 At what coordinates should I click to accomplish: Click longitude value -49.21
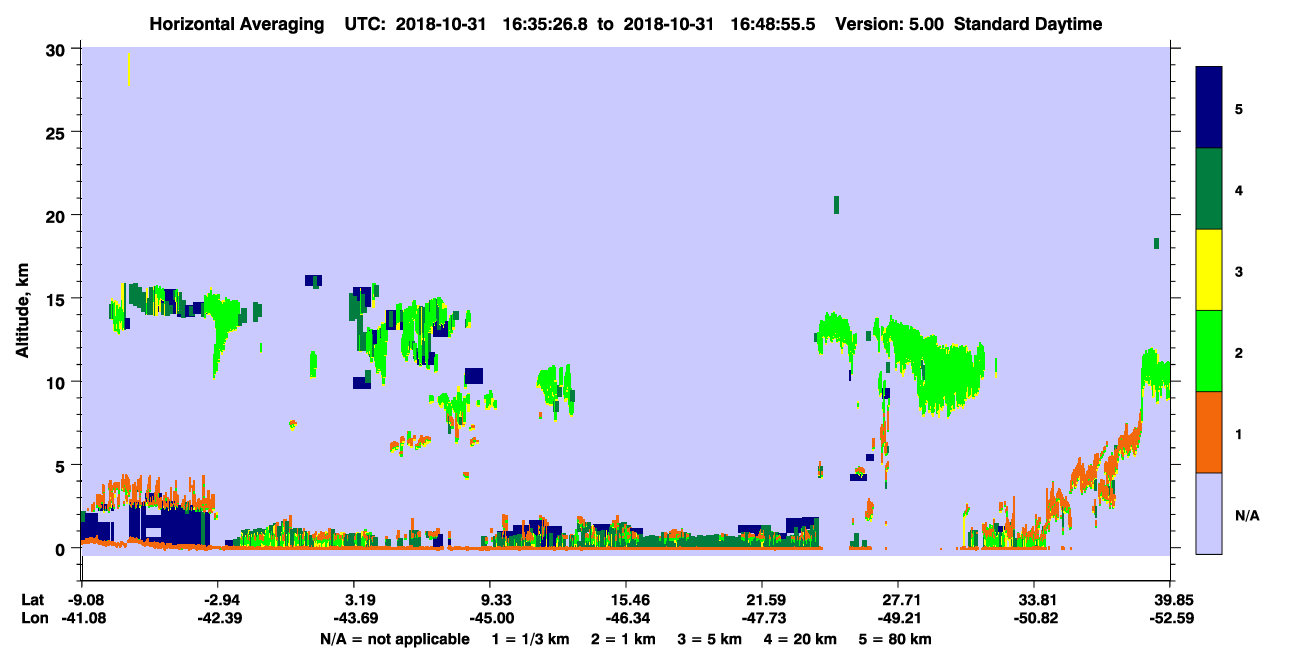[x=898, y=618]
